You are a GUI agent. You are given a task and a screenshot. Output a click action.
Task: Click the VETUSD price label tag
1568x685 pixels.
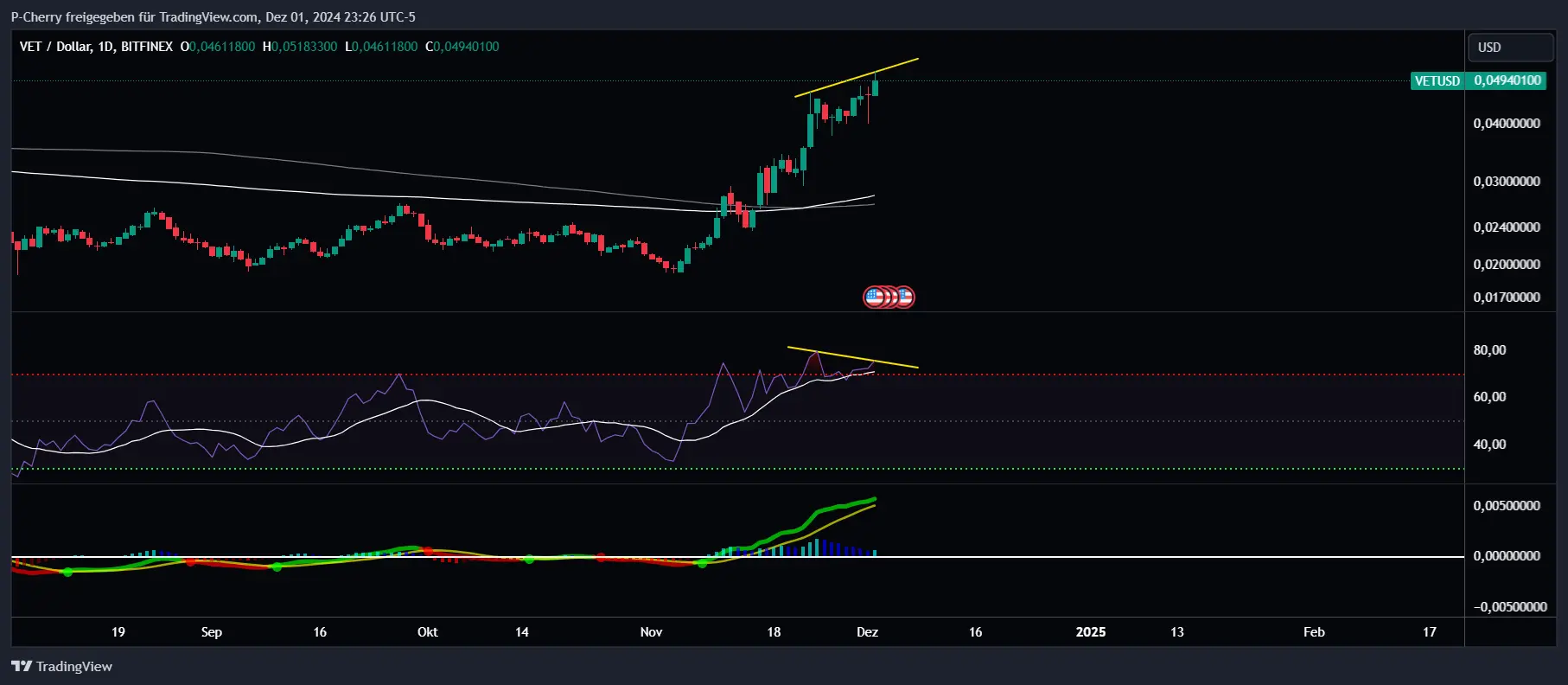[x=1437, y=80]
